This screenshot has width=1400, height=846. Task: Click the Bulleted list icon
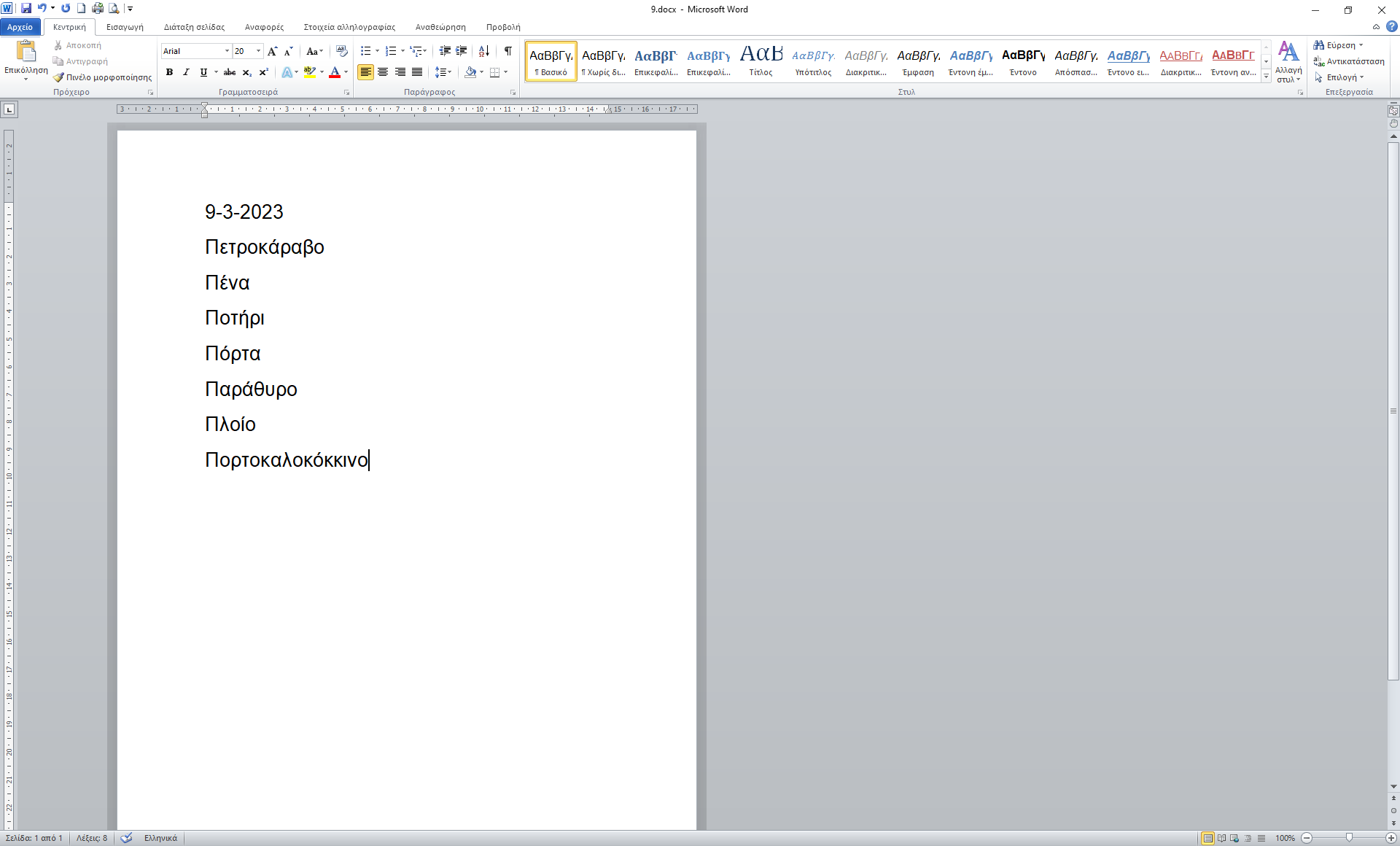pos(365,51)
